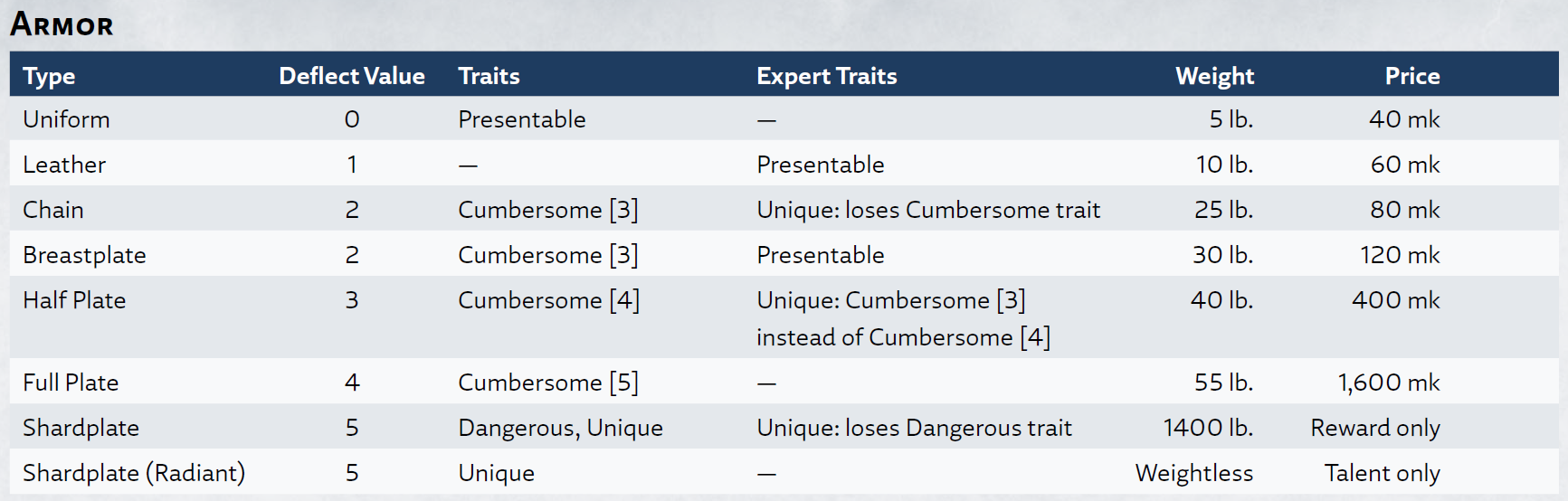Select the Half Plate type cell
The image size is (1568, 501).
74,300
